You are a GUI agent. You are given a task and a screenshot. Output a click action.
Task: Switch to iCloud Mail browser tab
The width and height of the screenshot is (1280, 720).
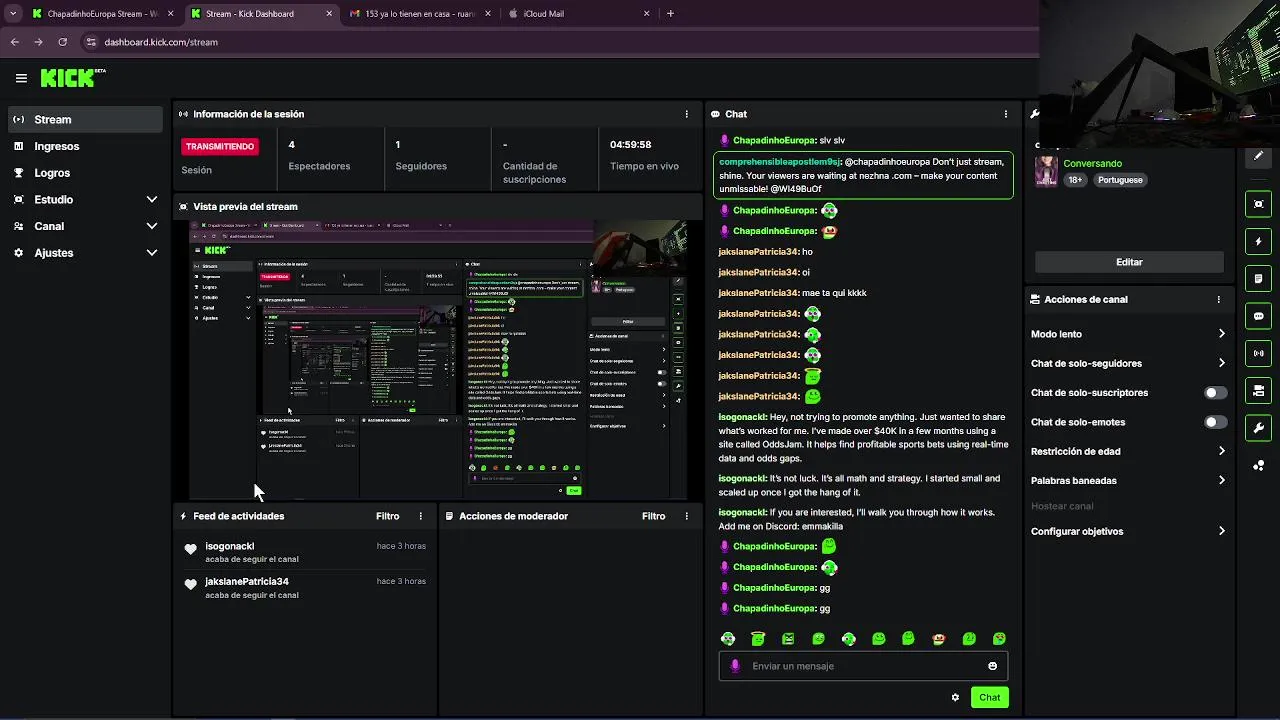pos(578,14)
